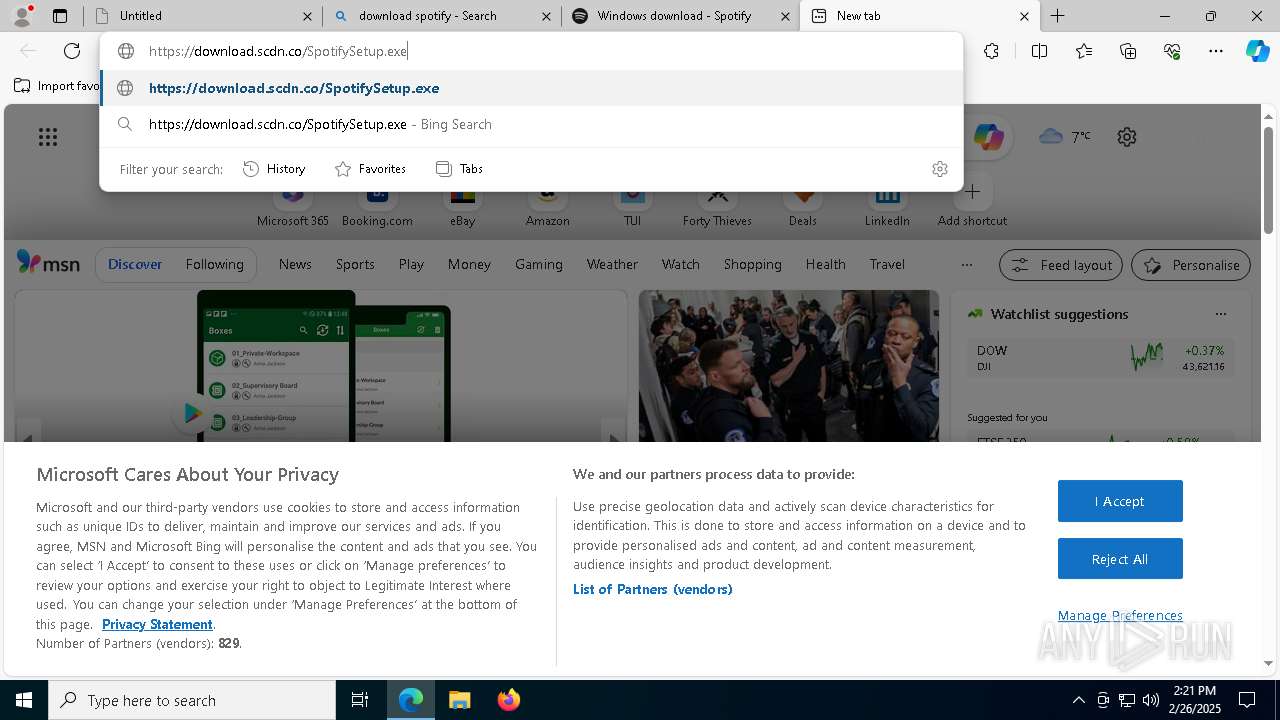Select the Bing Search suggestion row
1280x720 pixels.
click(x=531, y=124)
